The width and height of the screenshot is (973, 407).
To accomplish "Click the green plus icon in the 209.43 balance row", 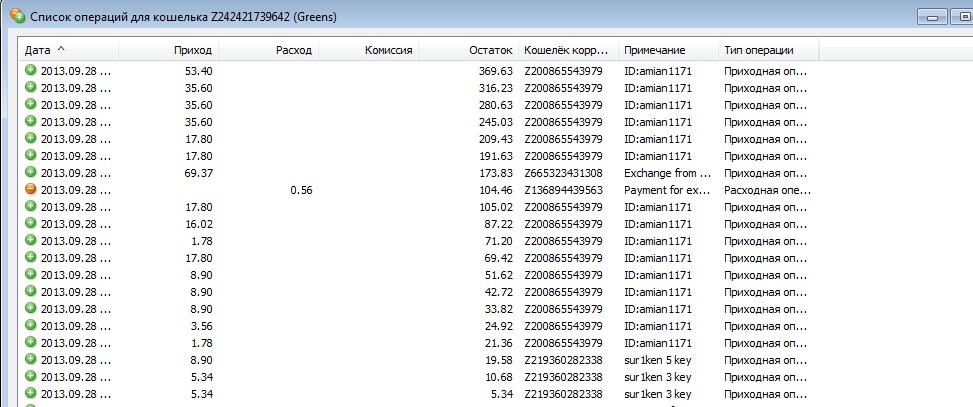I will 30,138.
